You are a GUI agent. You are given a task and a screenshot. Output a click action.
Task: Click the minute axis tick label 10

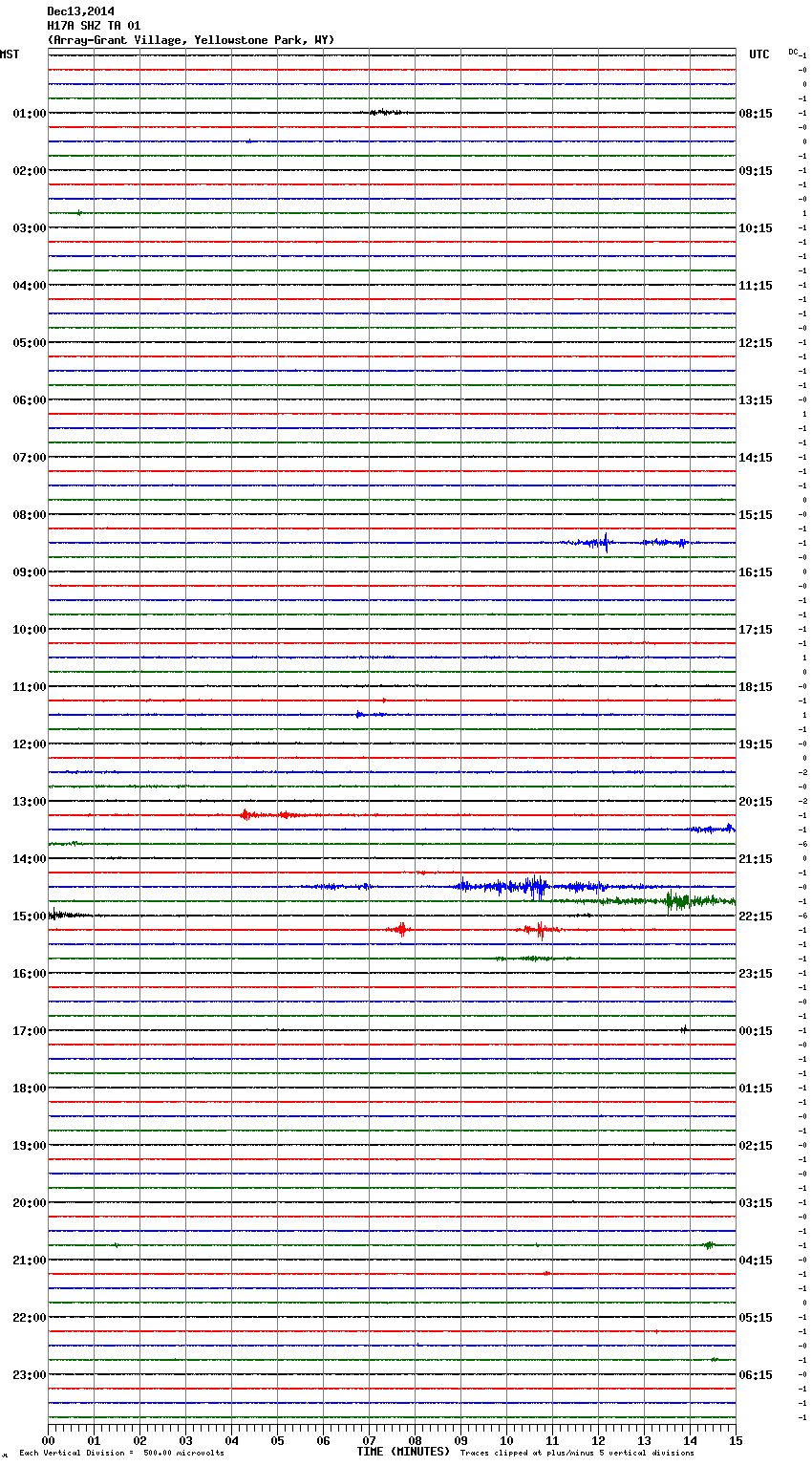(x=506, y=1440)
